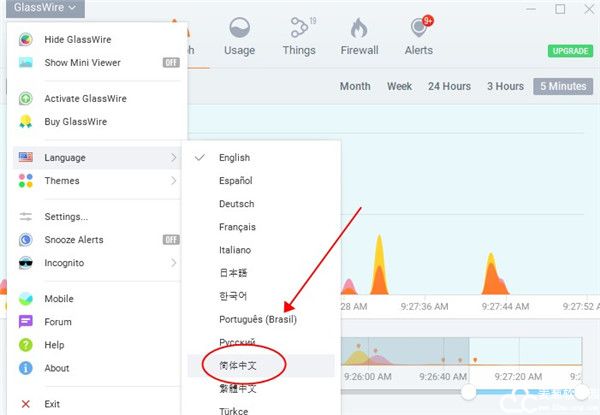Click the green UPGRADE button
Viewport: 600px width, 415px height.
pos(570,51)
